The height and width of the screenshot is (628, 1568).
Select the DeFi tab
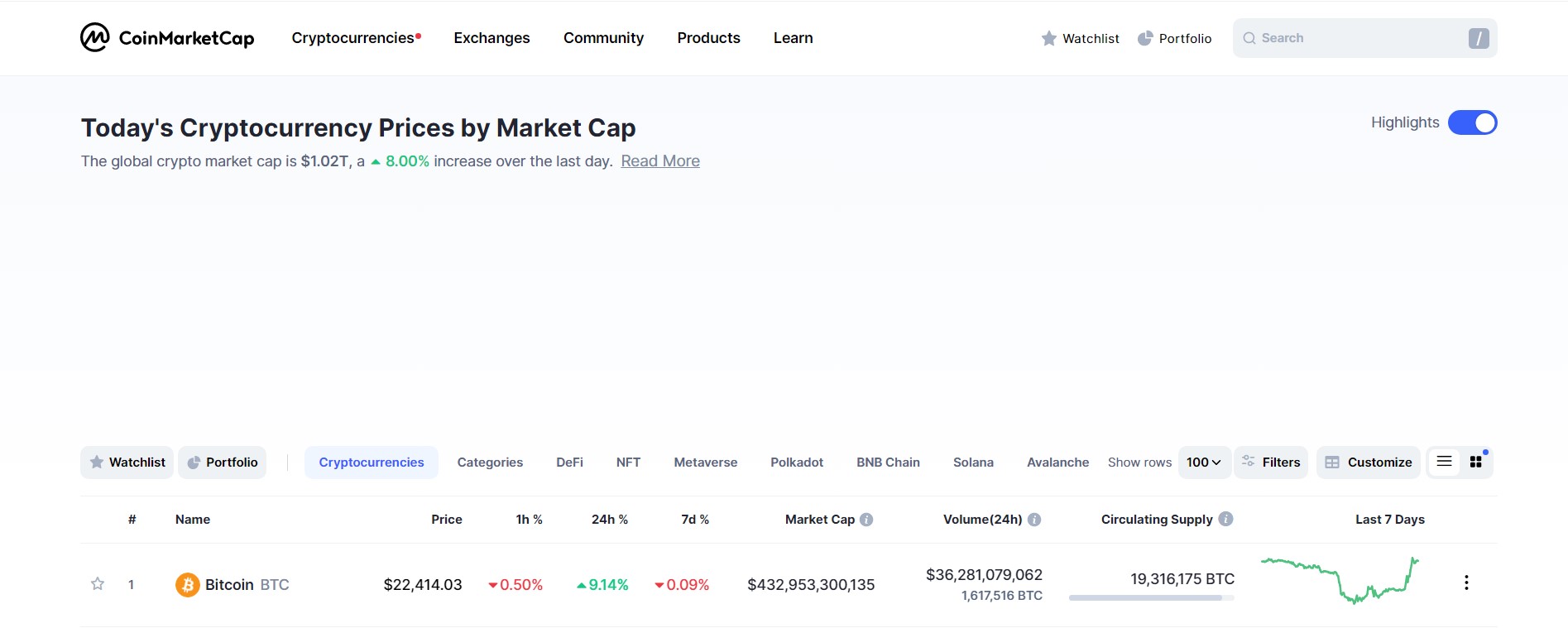[569, 463]
